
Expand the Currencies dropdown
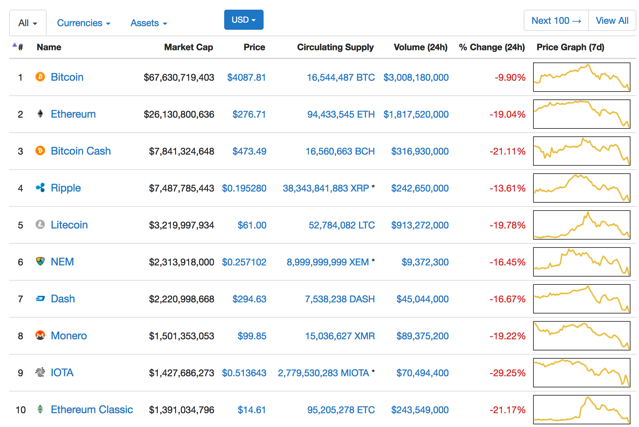84,23
